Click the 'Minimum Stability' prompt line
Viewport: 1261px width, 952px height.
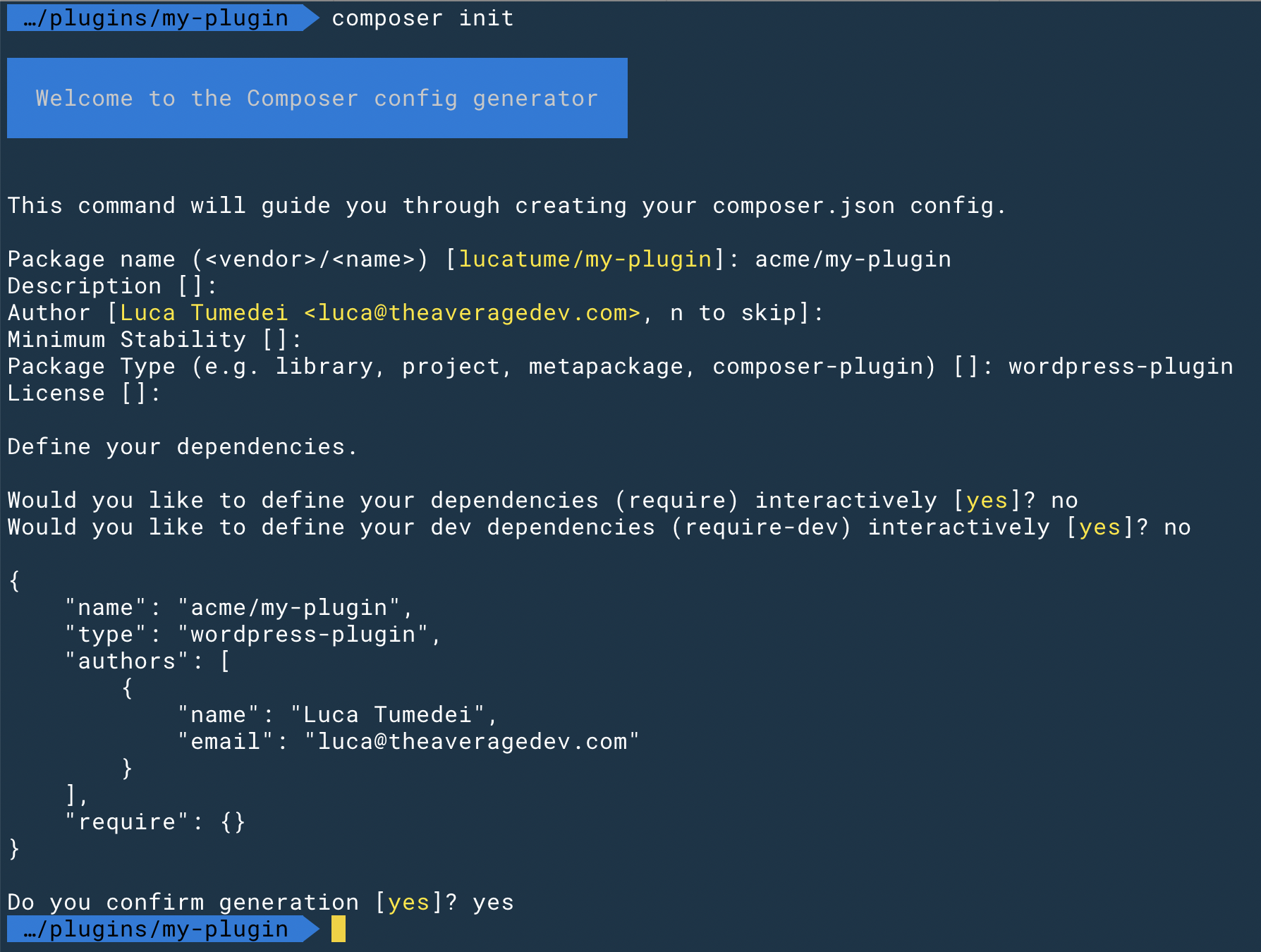[154, 340]
